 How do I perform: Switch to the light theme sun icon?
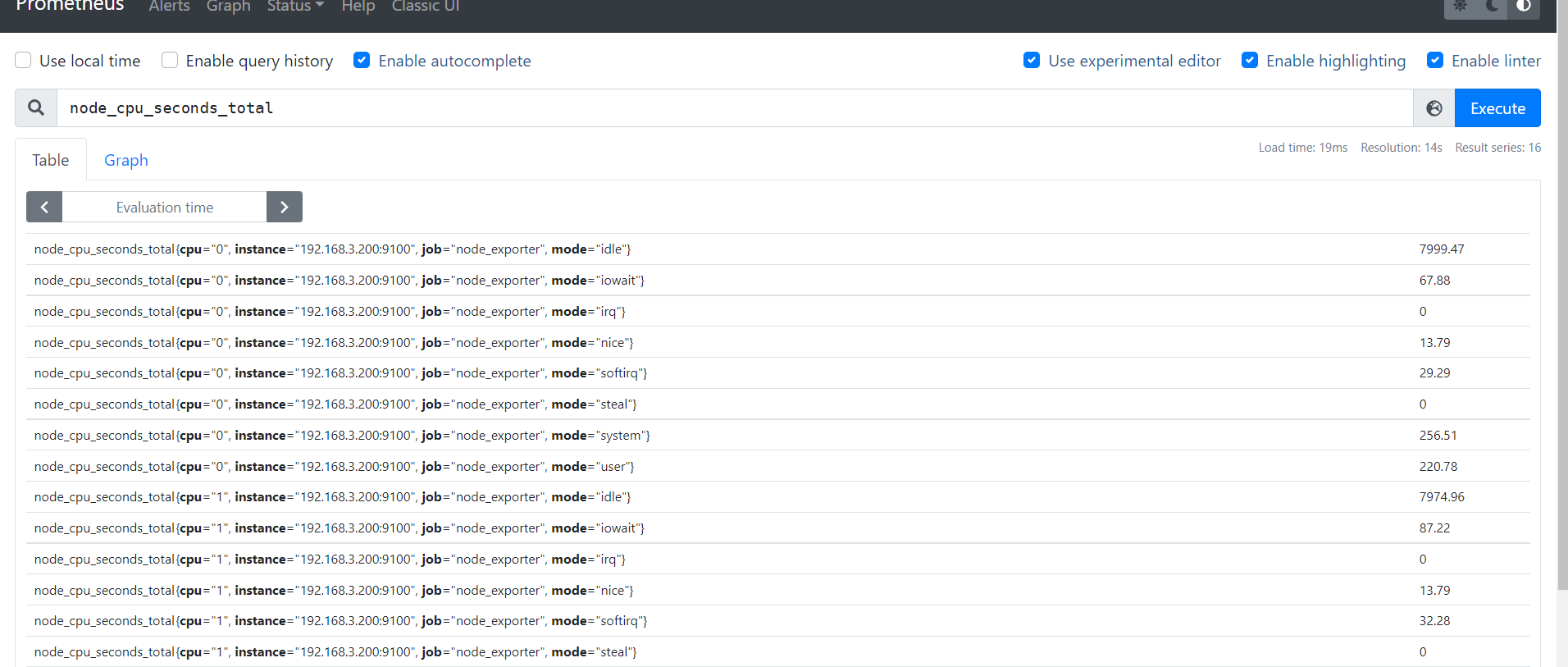1460,7
